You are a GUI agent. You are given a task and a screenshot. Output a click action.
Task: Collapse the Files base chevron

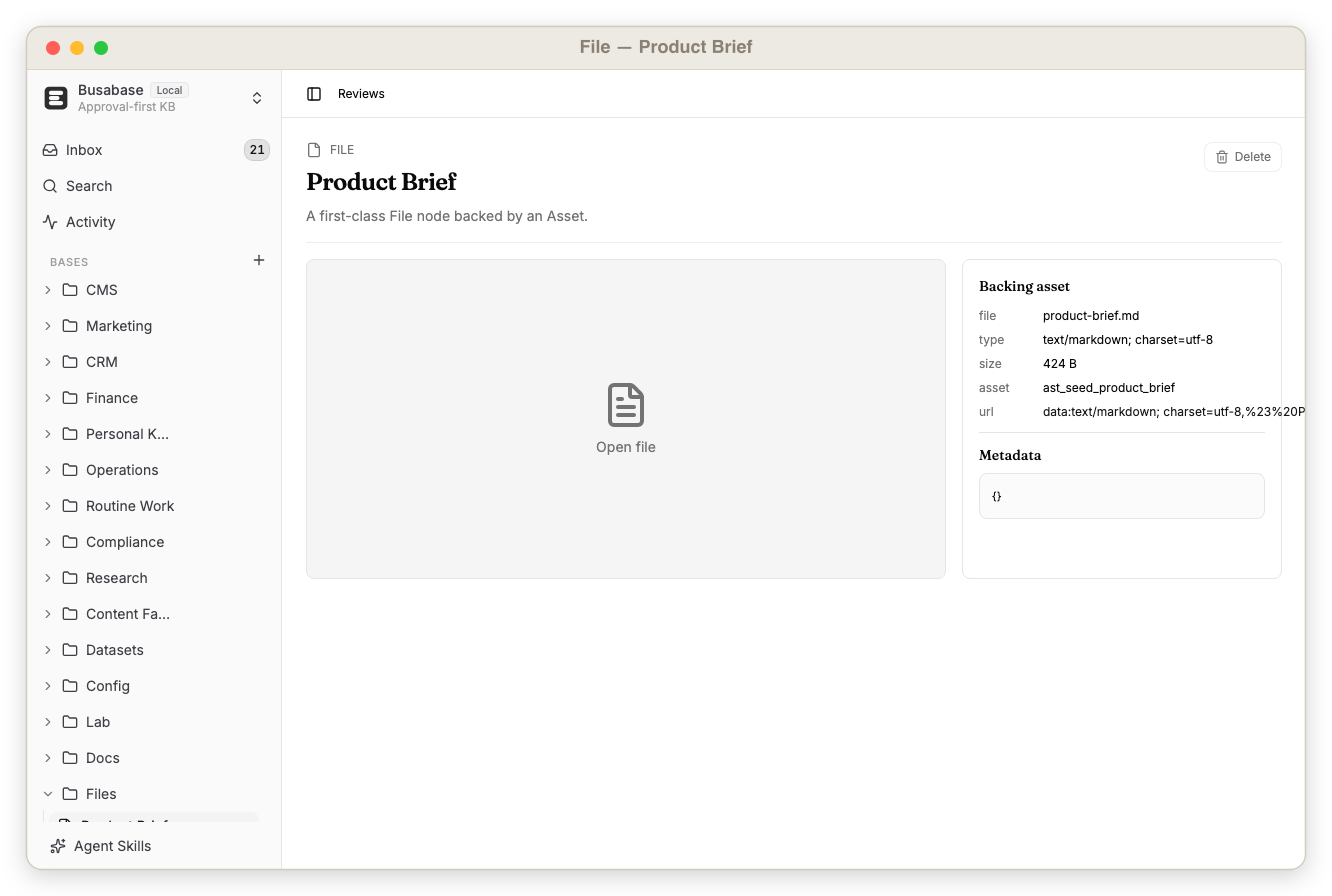click(48, 794)
